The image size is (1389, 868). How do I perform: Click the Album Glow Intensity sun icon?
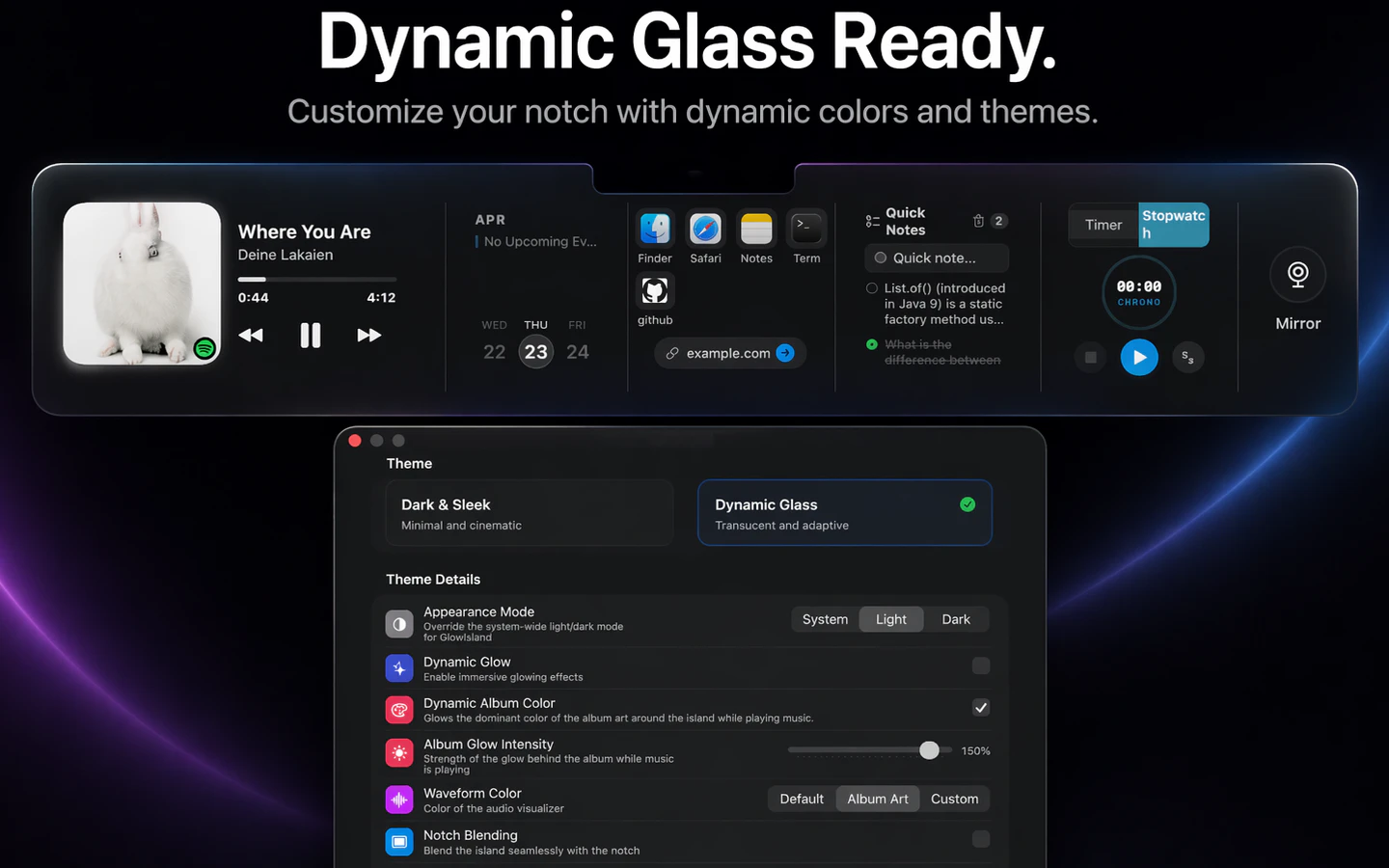point(399,752)
